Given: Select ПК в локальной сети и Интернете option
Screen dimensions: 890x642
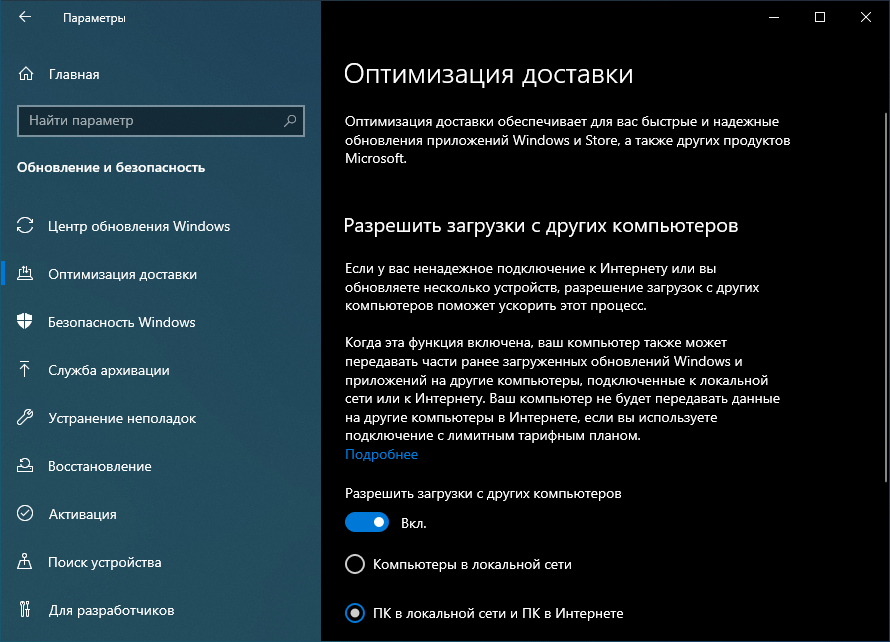Looking at the screenshot, I should (x=355, y=613).
